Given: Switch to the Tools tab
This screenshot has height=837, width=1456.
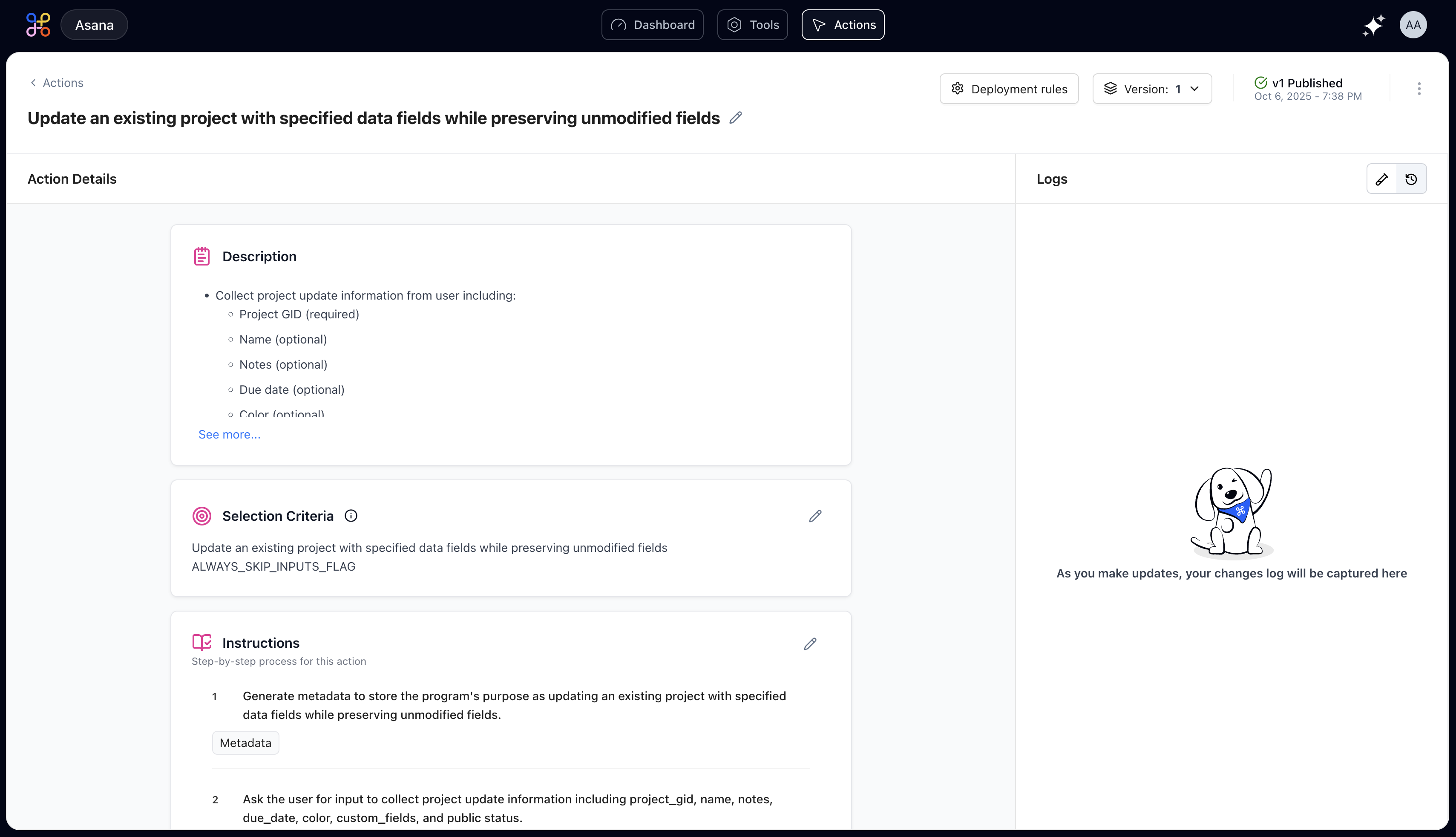Looking at the screenshot, I should click(x=752, y=25).
